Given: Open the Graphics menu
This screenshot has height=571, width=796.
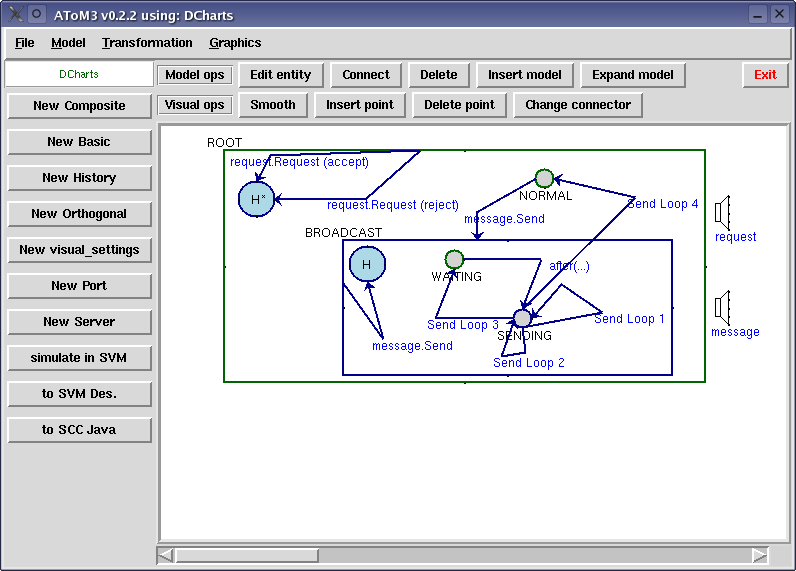Looking at the screenshot, I should [235, 43].
